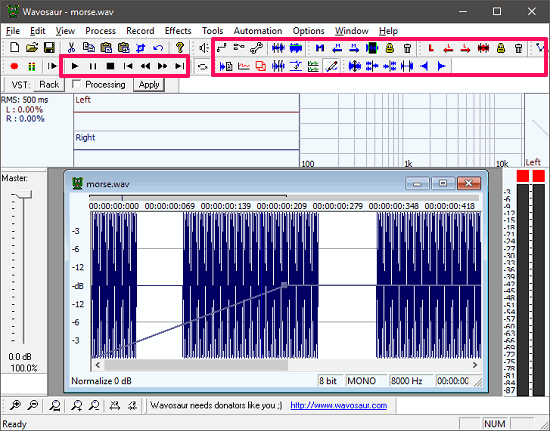Play the audio
Viewport: 550px width, 431px height.
click(x=75, y=66)
